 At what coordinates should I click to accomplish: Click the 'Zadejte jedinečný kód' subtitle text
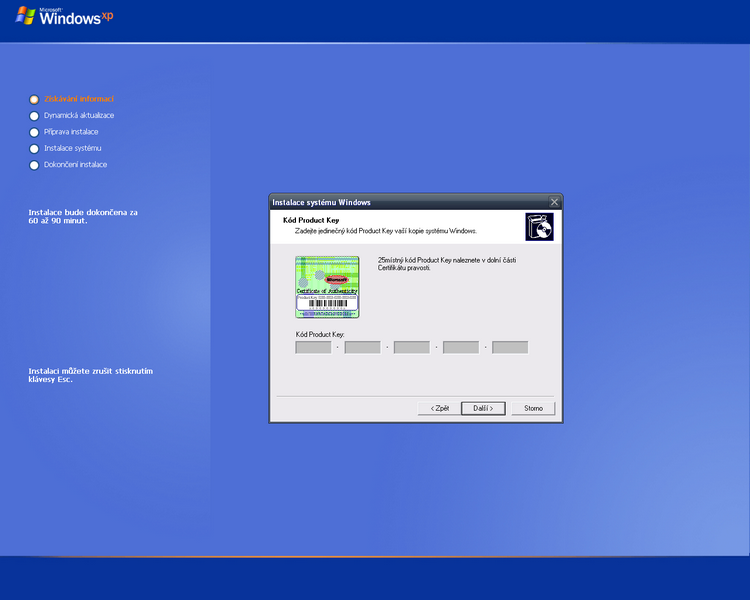pos(386,231)
